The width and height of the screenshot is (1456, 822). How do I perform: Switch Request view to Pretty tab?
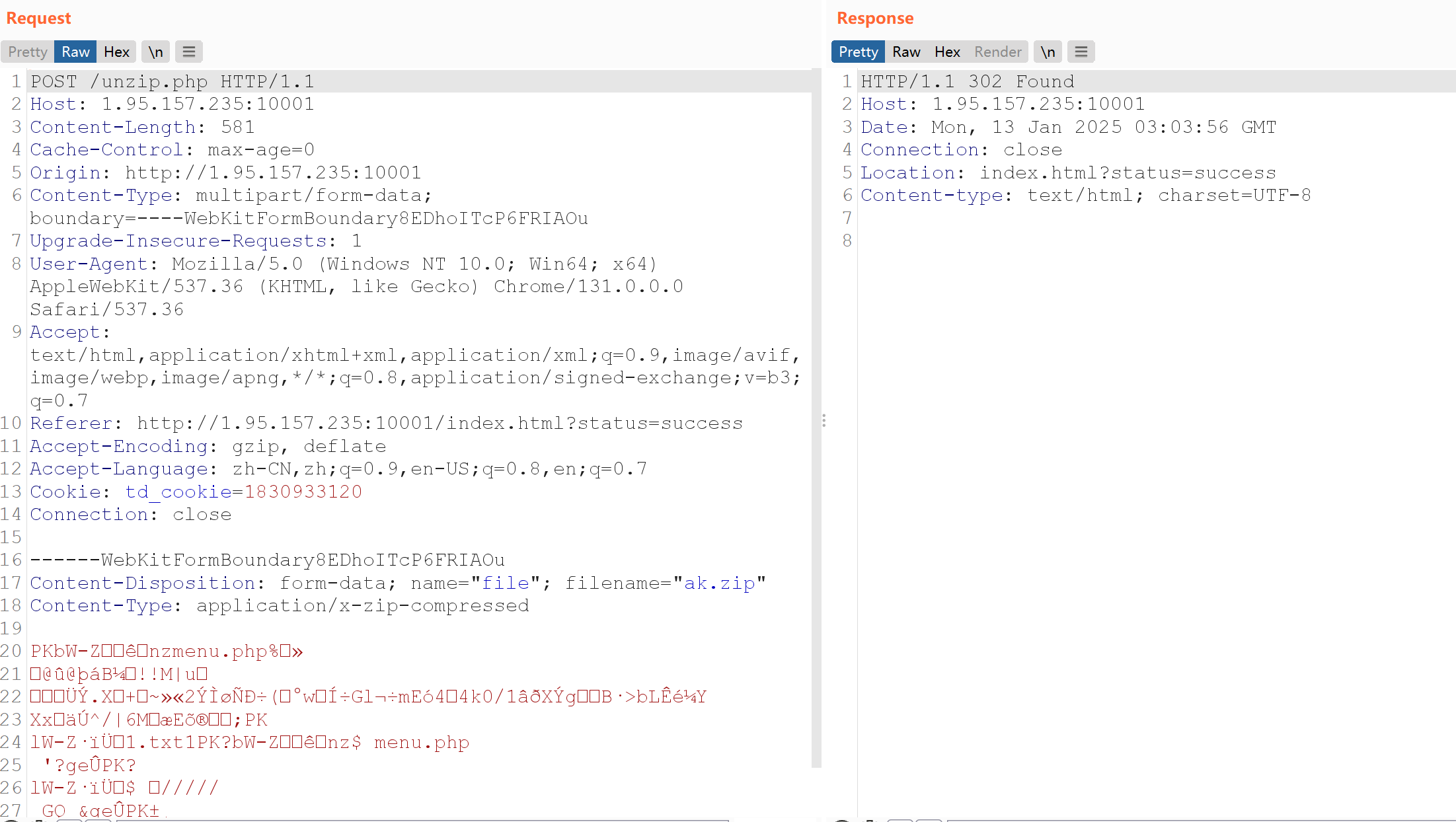click(x=28, y=52)
